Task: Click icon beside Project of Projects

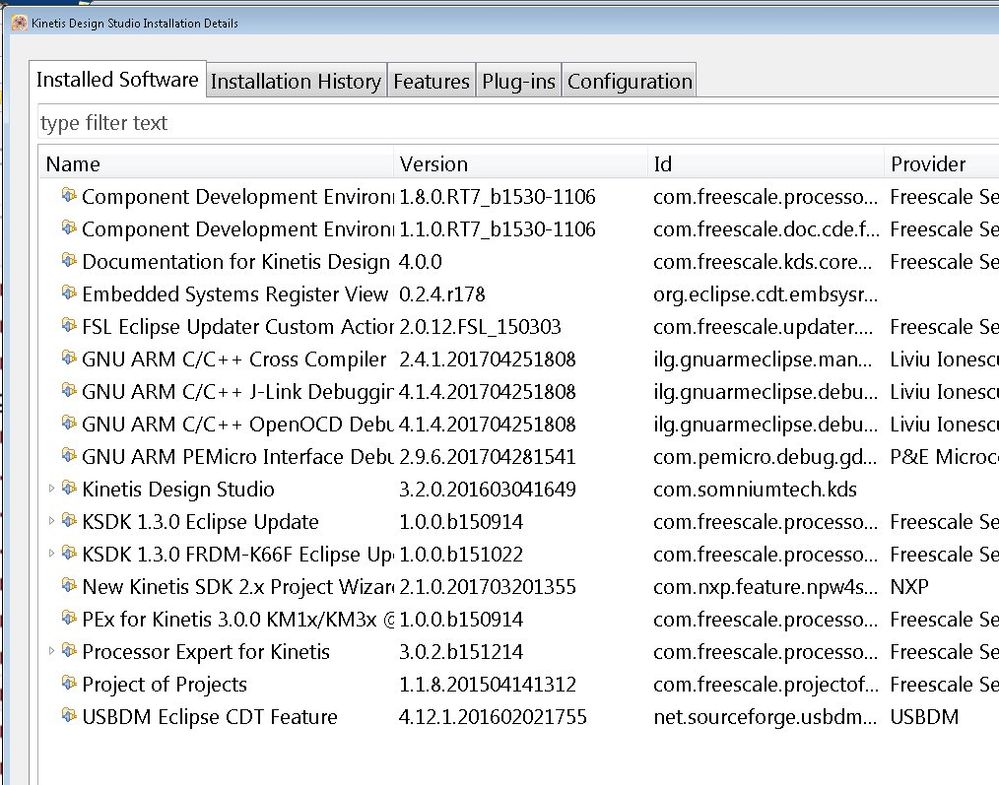Action: [x=69, y=682]
